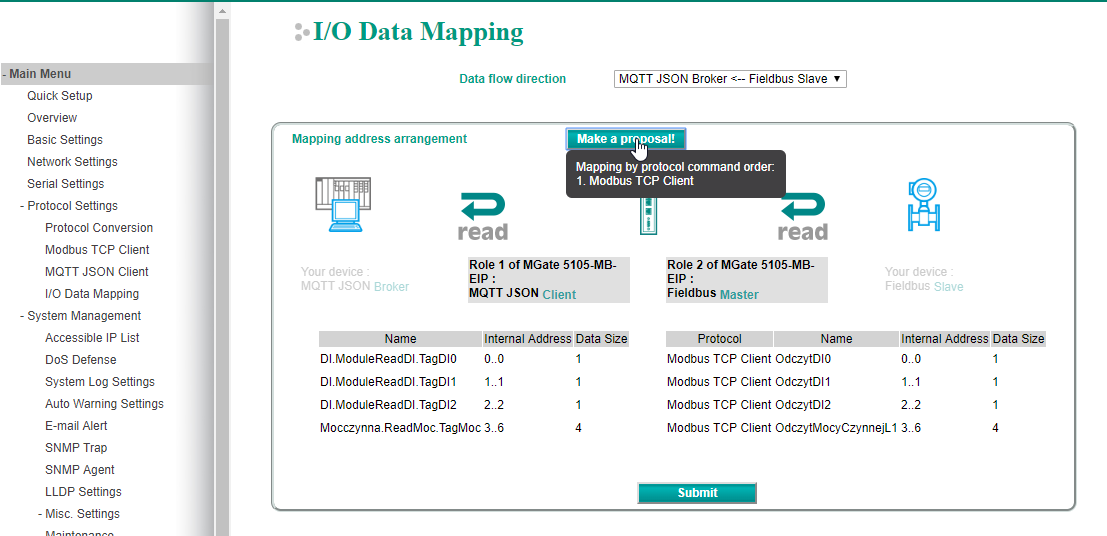Click the left green read arrow icon
The height and width of the screenshot is (536, 1107).
[x=483, y=217]
